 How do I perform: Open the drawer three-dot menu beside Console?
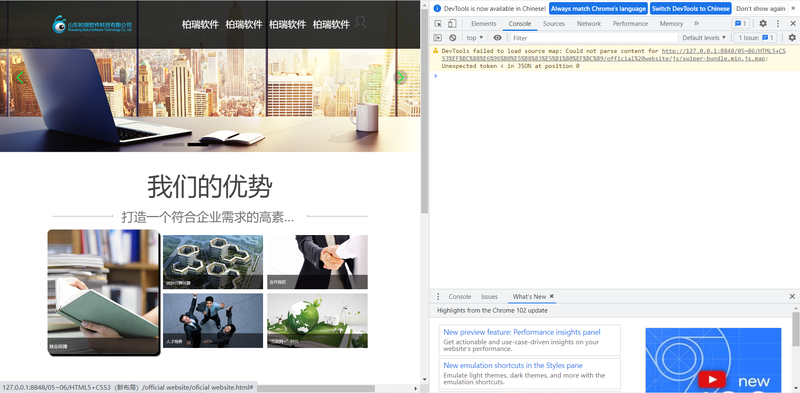click(x=438, y=297)
